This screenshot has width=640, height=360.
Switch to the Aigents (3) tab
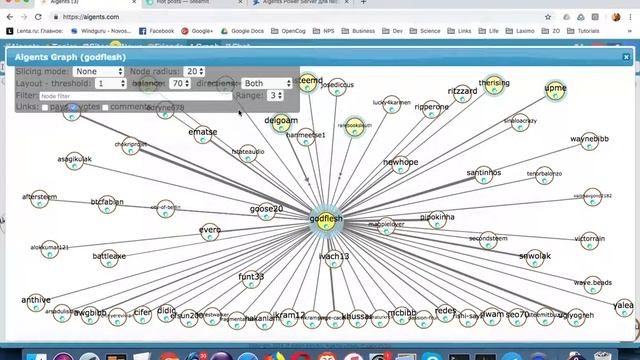(x=89, y=2)
